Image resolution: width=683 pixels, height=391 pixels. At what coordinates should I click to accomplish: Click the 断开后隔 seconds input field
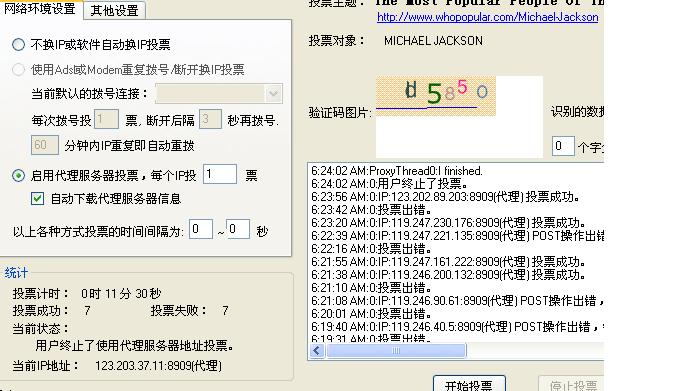point(210,119)
